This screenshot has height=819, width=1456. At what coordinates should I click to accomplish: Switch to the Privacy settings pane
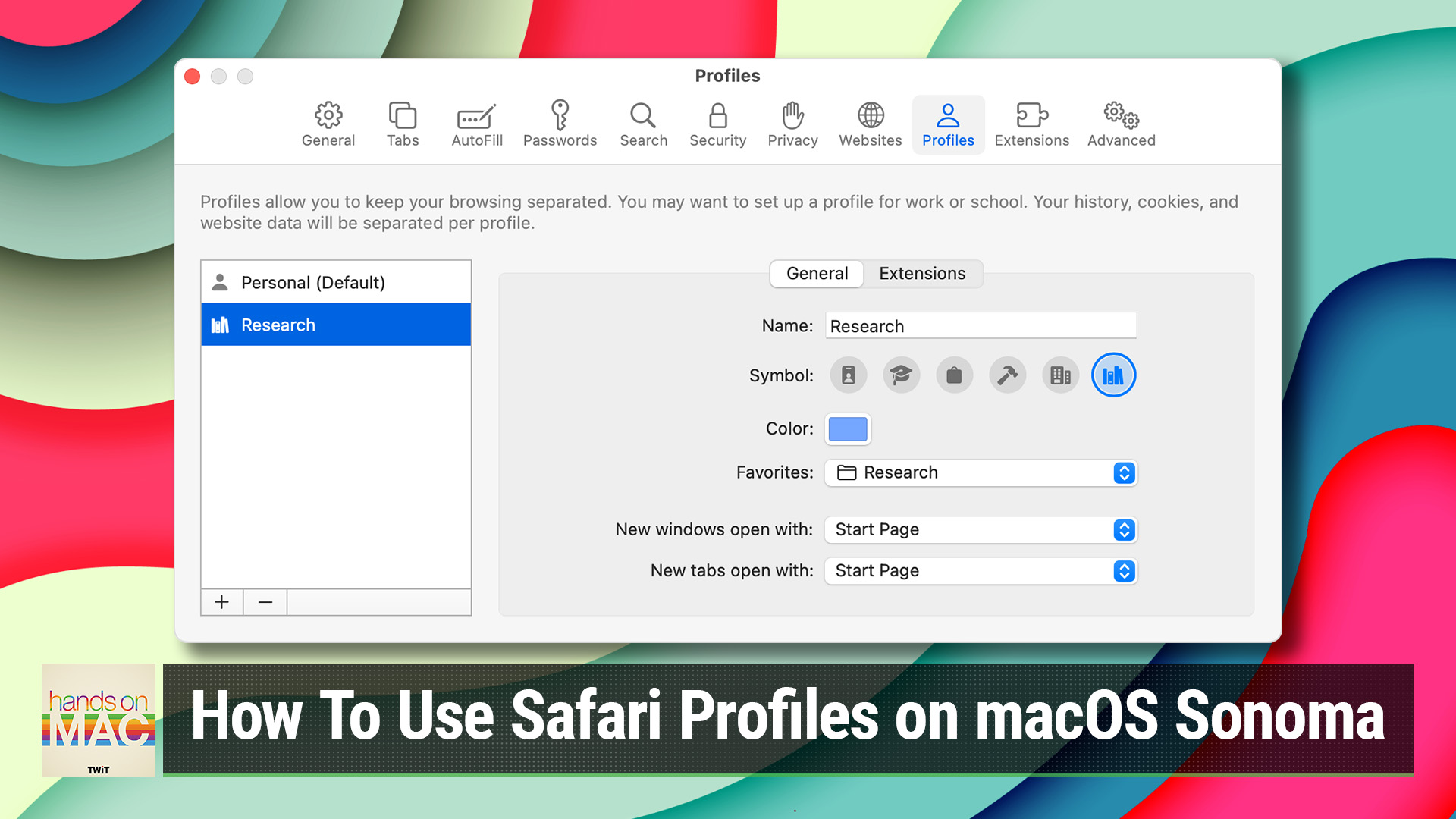tap(792, 124)
